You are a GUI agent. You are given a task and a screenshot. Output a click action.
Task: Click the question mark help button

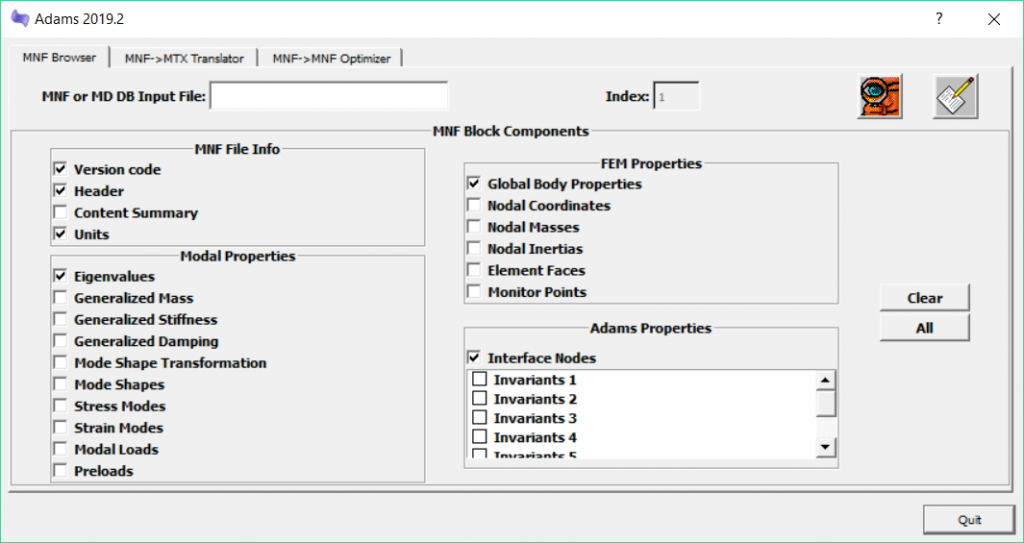click(939, 19)
